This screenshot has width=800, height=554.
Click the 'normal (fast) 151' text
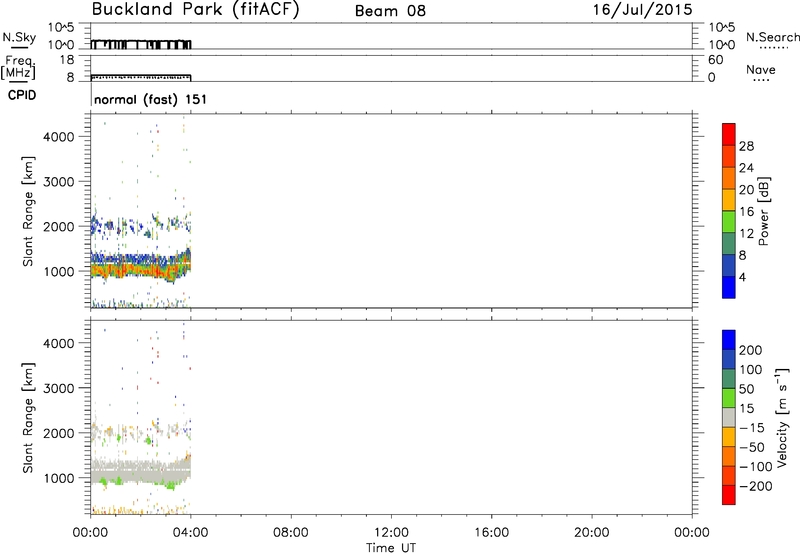(151, 99)
